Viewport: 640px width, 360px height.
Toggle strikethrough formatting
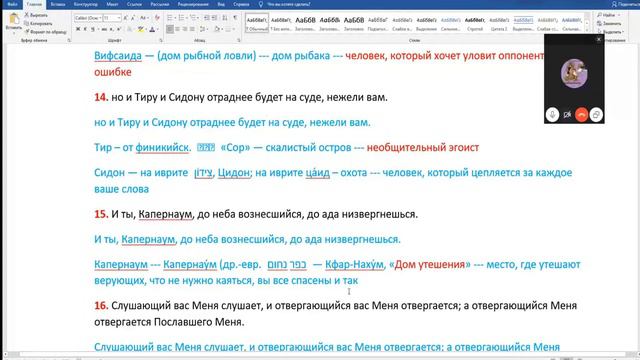pos(104,29)
